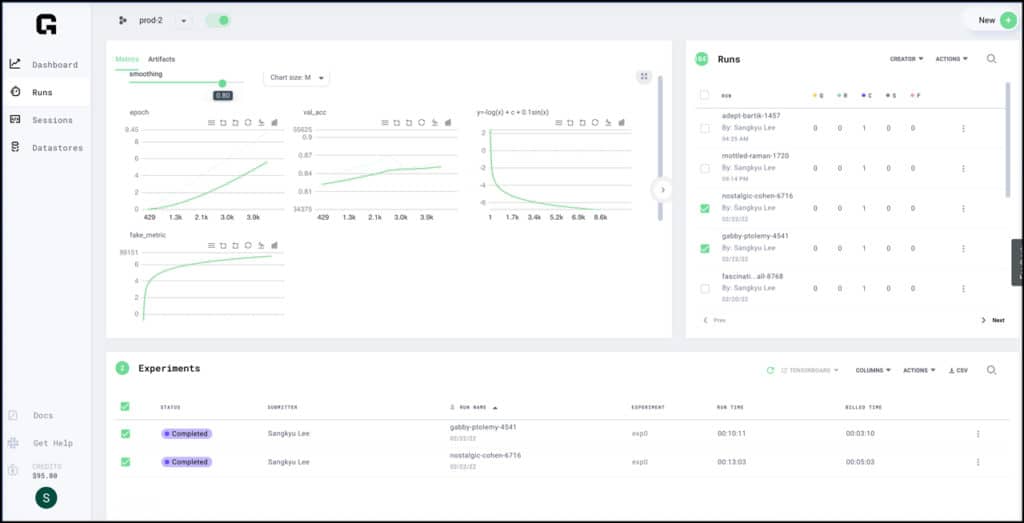Click the cluster icon beside prod-2
The image size is (1024, 523).
click(x=123, y=21)
